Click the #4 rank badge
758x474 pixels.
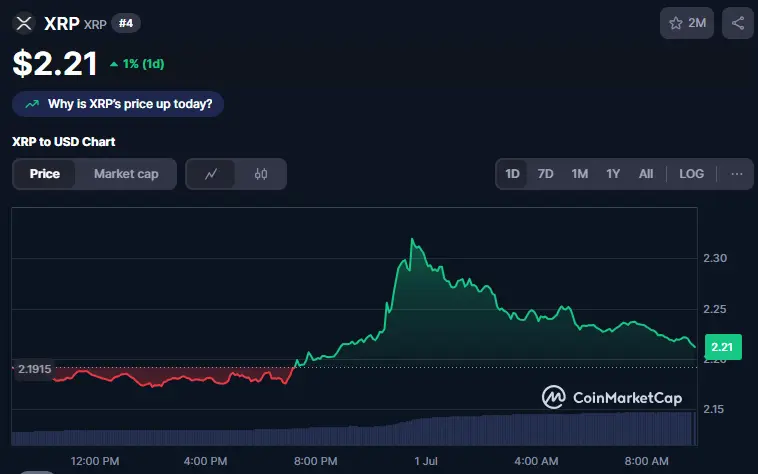click(126, 23)
